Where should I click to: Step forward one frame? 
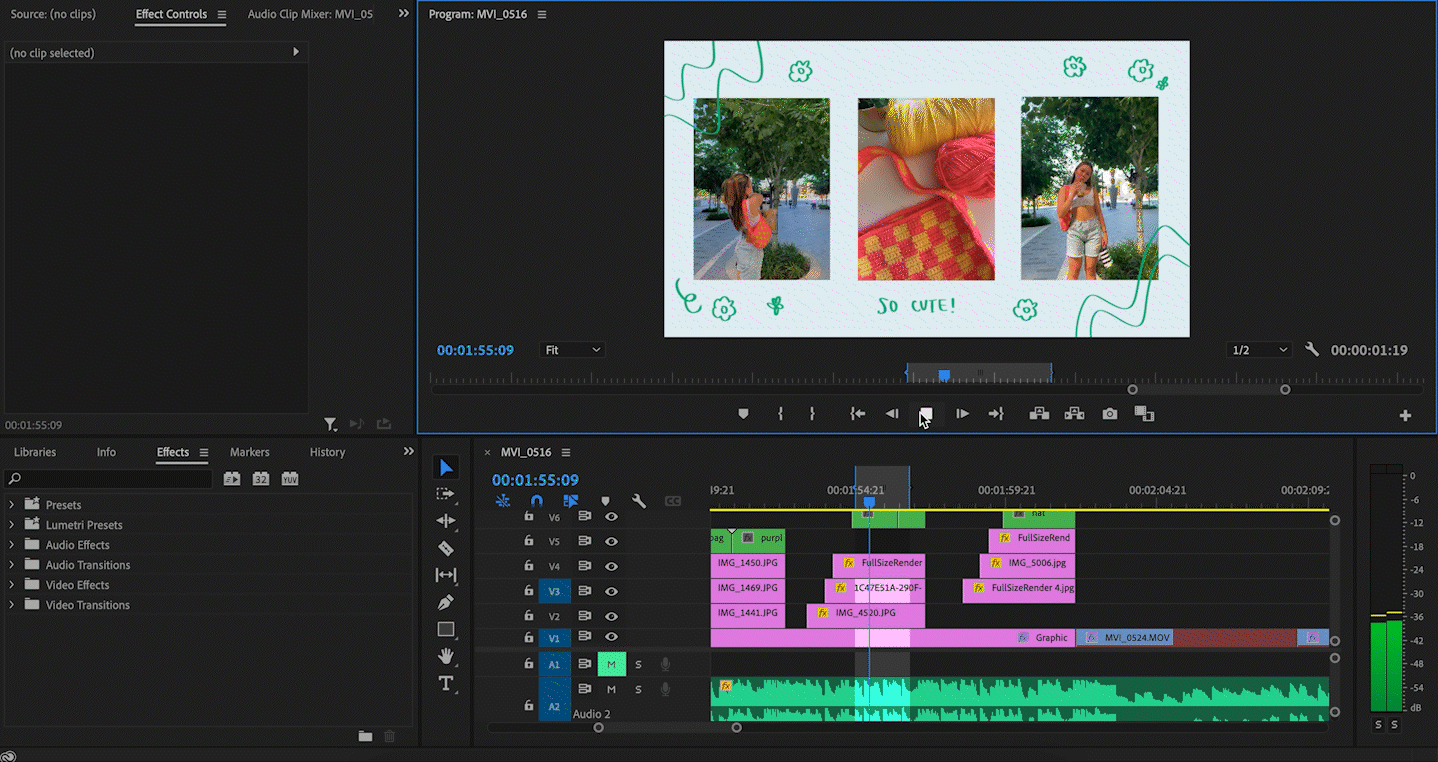tap(962, 414)
